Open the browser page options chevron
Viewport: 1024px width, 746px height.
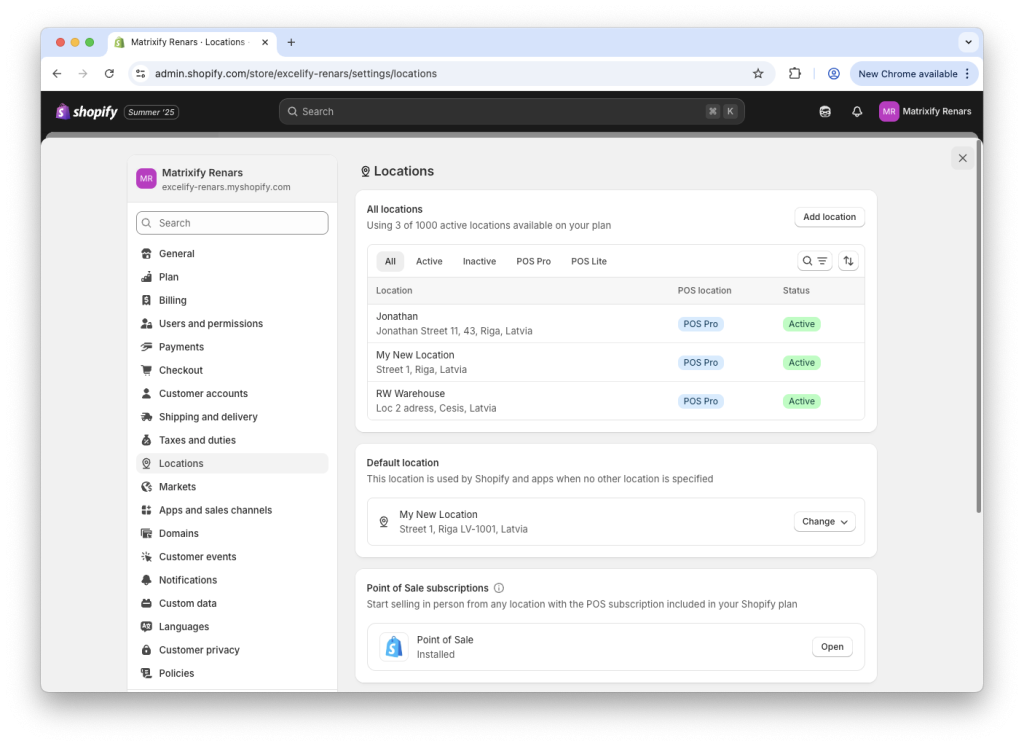966,42
